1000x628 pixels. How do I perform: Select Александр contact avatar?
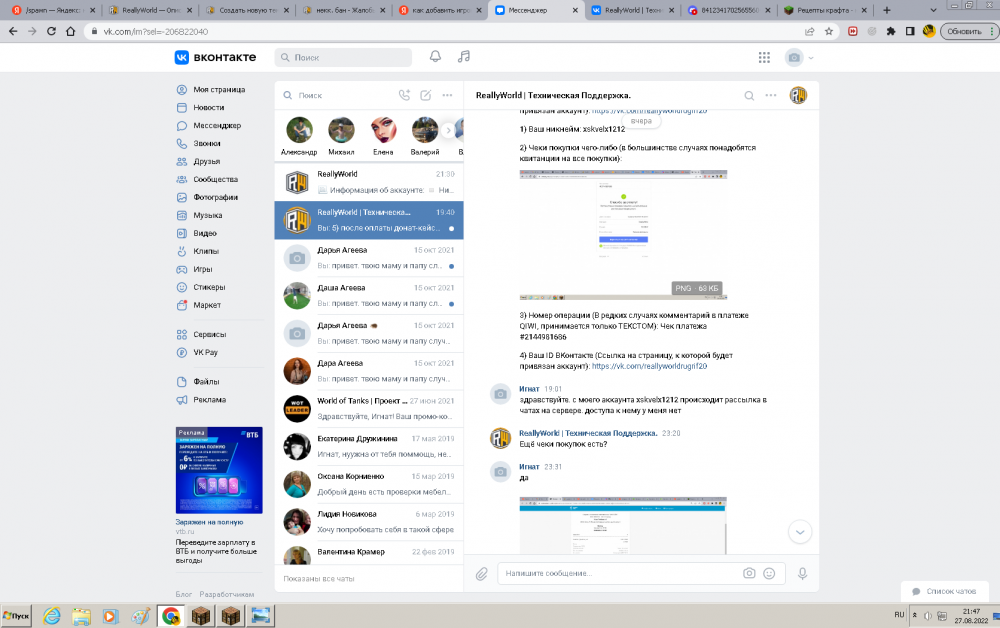click(299, 130)
